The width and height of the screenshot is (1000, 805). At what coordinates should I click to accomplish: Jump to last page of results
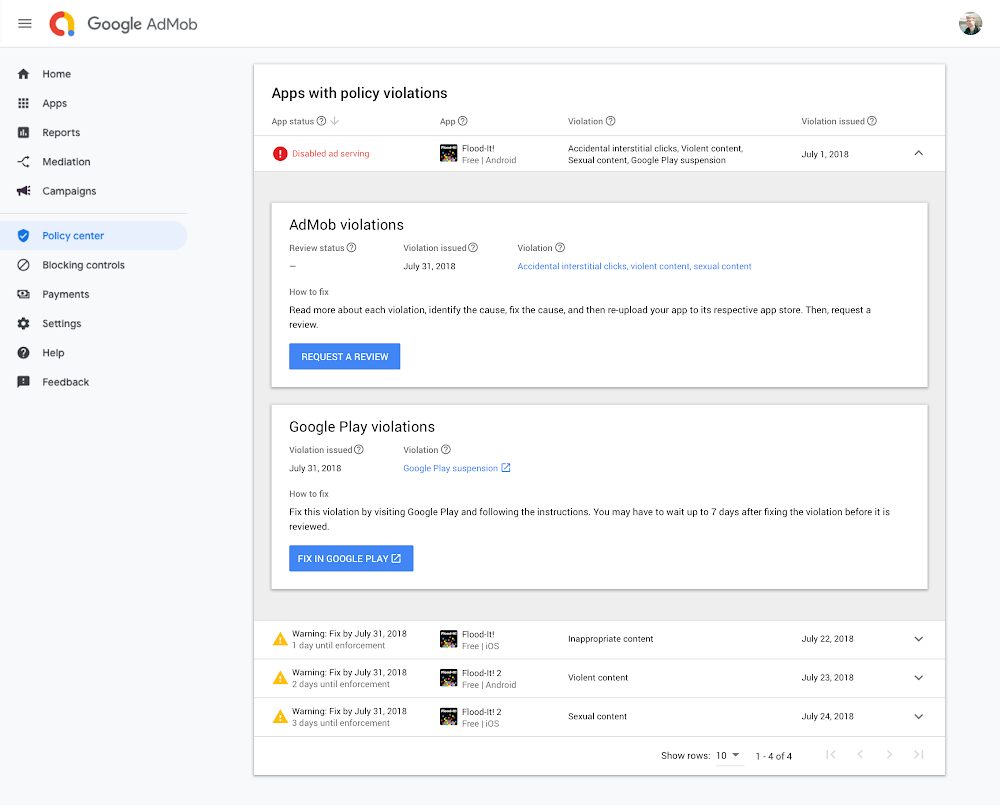[919, 755]
